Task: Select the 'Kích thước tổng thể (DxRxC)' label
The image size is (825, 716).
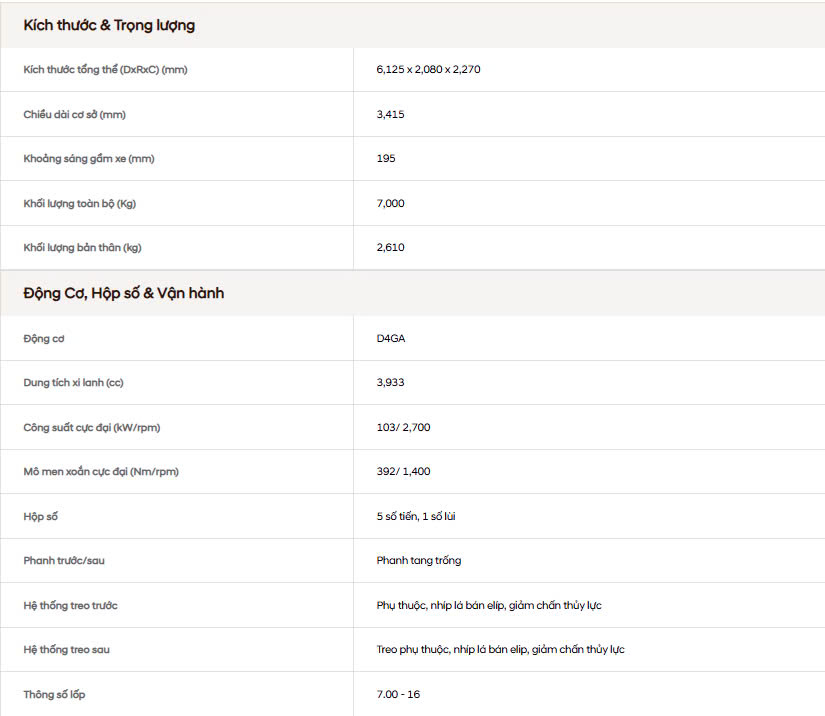Action: coord(105,69)
